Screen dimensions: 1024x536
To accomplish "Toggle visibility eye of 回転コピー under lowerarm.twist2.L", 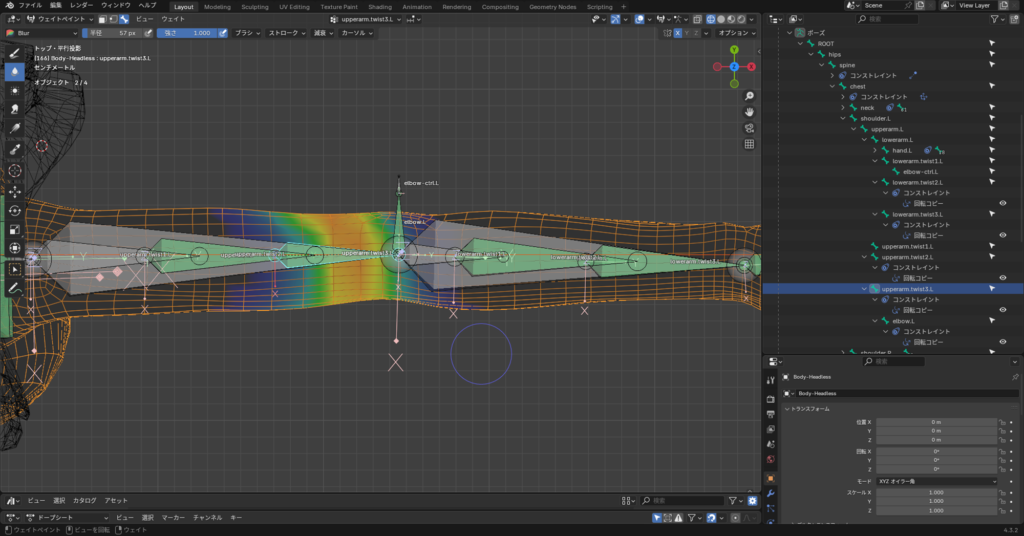I will coord(1002,203).
